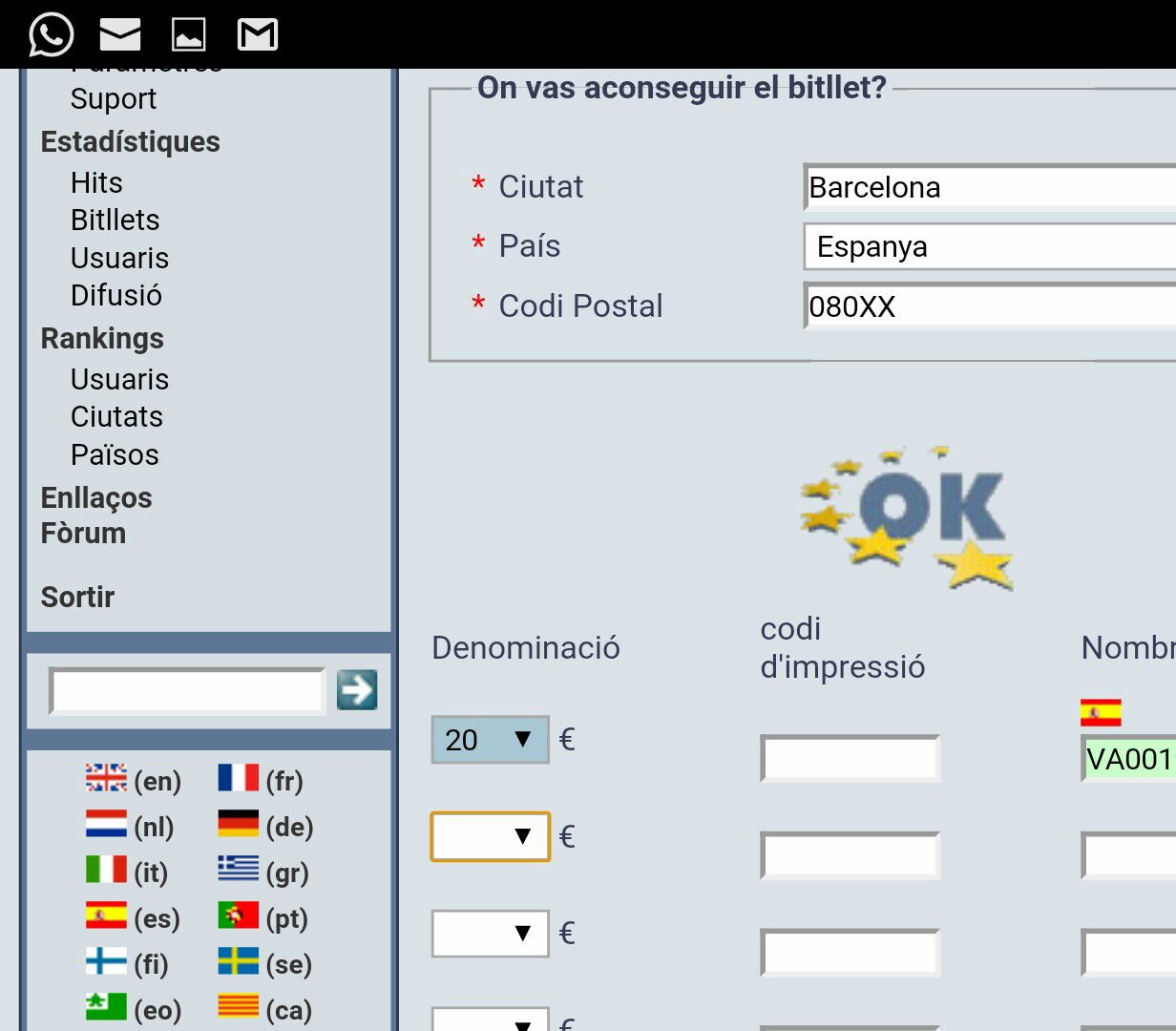Image resolution: width=1176 pixels, height=1031 pixels.
Task: Select the Dutch flag language
Action: pyautogui.click(x=106, y=824)
